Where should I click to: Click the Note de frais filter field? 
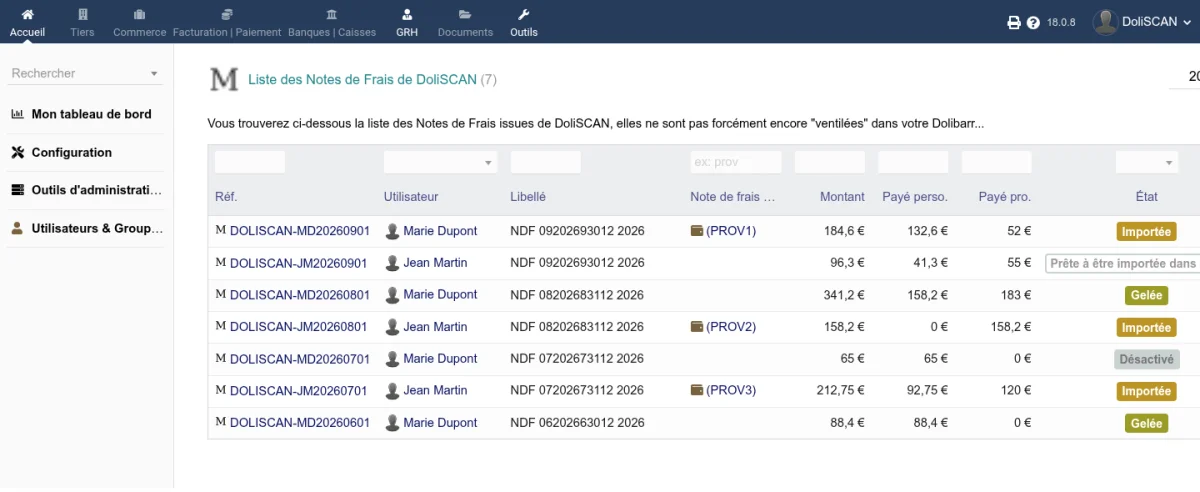[735, 162]
